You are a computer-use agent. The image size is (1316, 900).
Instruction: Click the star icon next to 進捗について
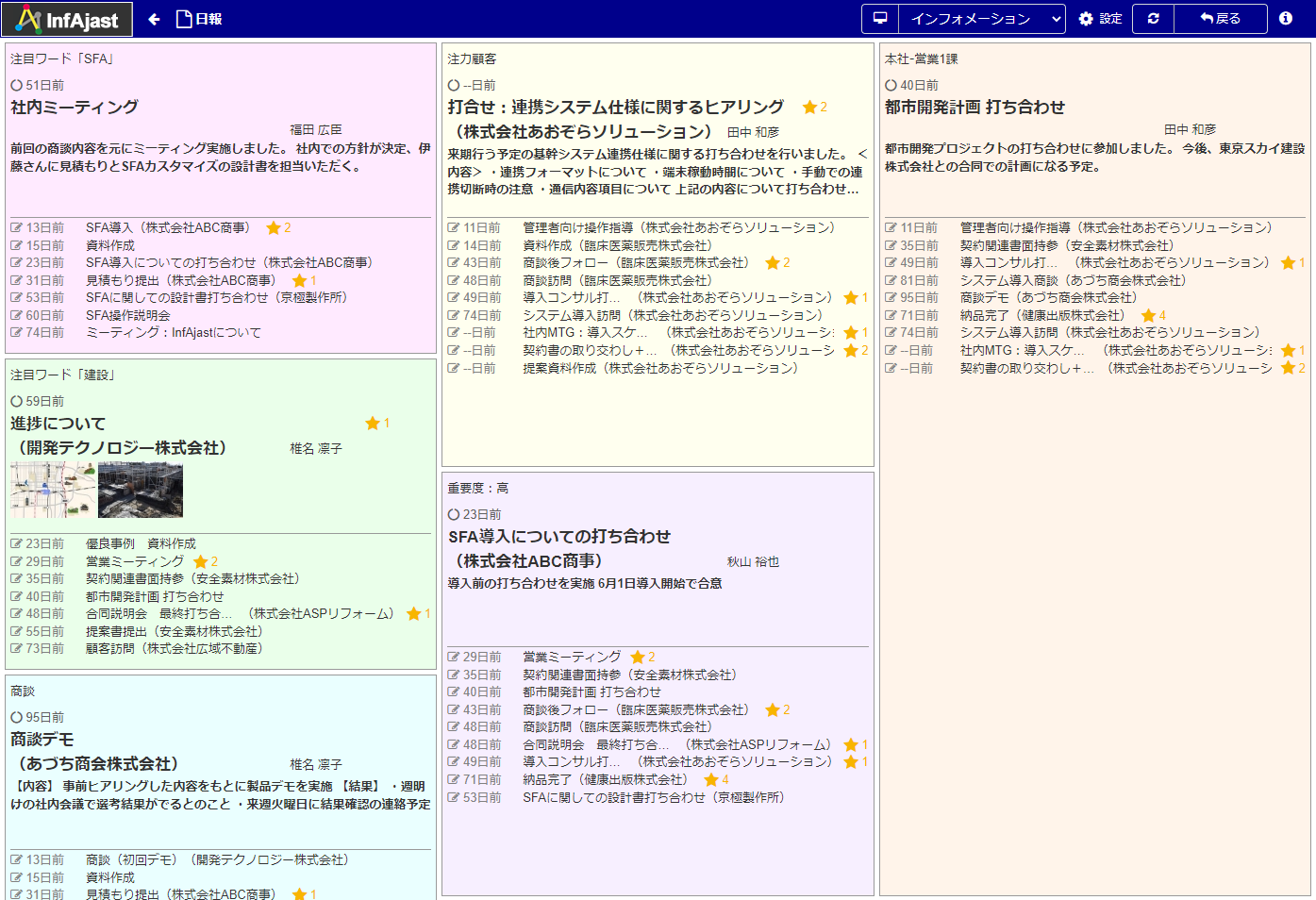coord(373,424)
